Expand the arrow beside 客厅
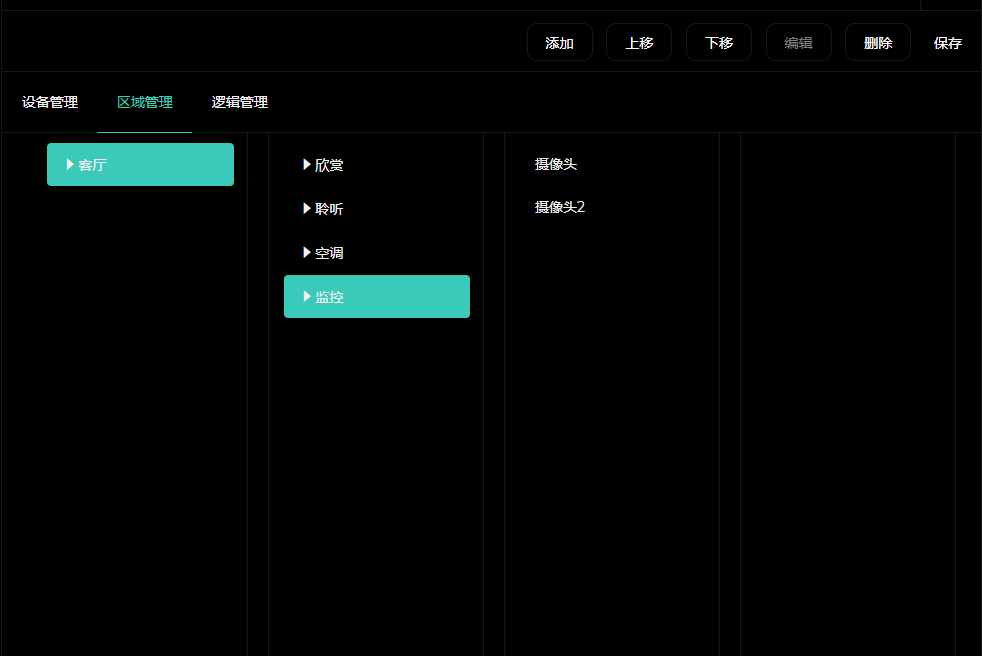 tap(70, 165)
